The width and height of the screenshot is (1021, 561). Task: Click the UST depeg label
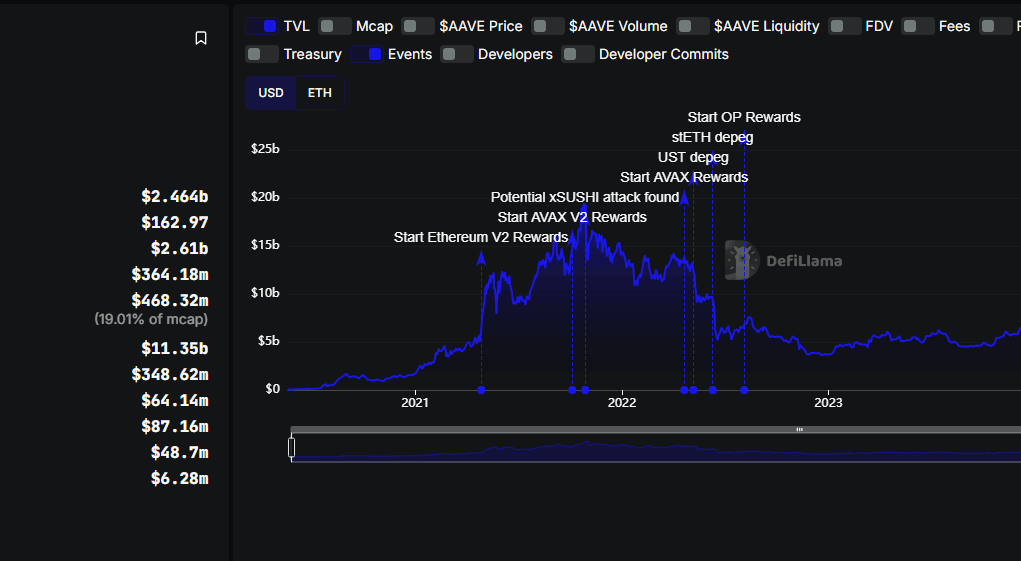click(x=693, y=157)
